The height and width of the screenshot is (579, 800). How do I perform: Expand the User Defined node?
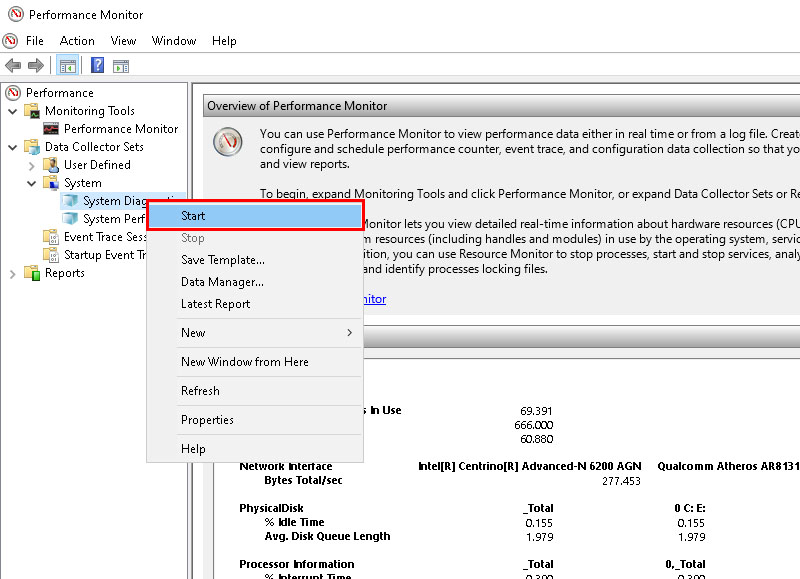(32, 165)
